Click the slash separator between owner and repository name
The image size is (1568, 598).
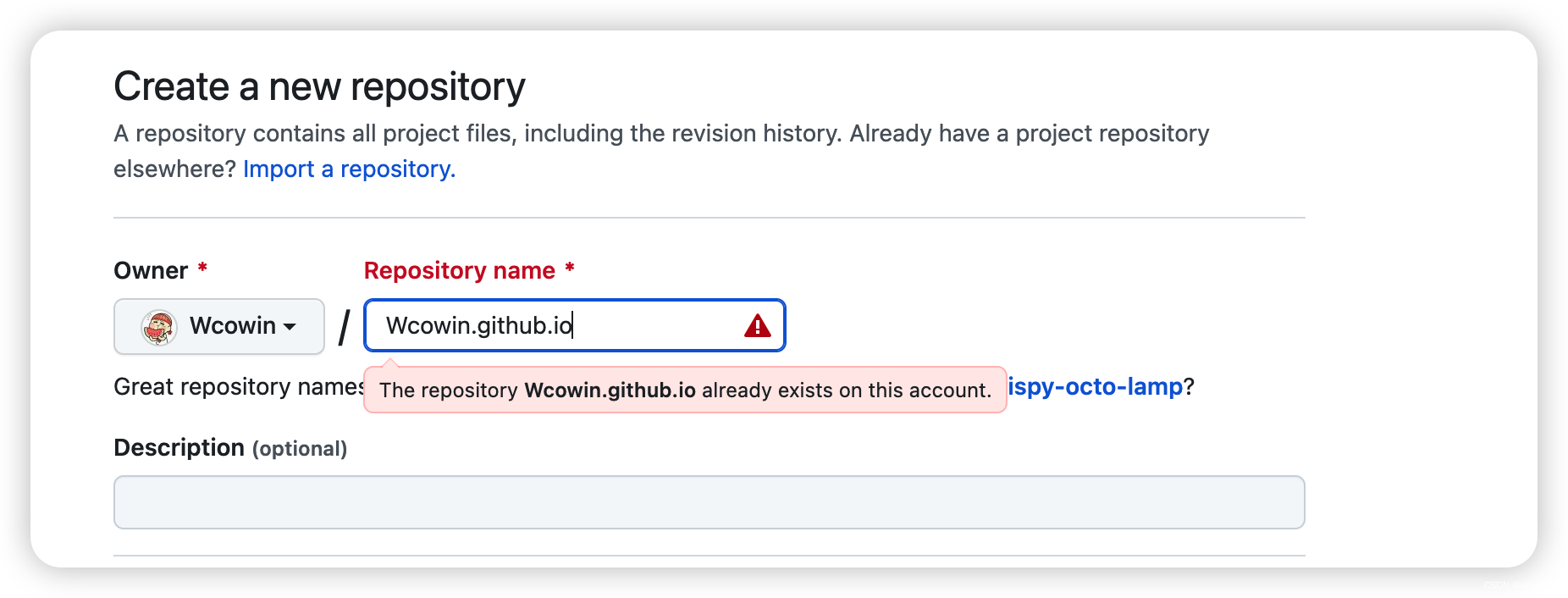(343, 326)
